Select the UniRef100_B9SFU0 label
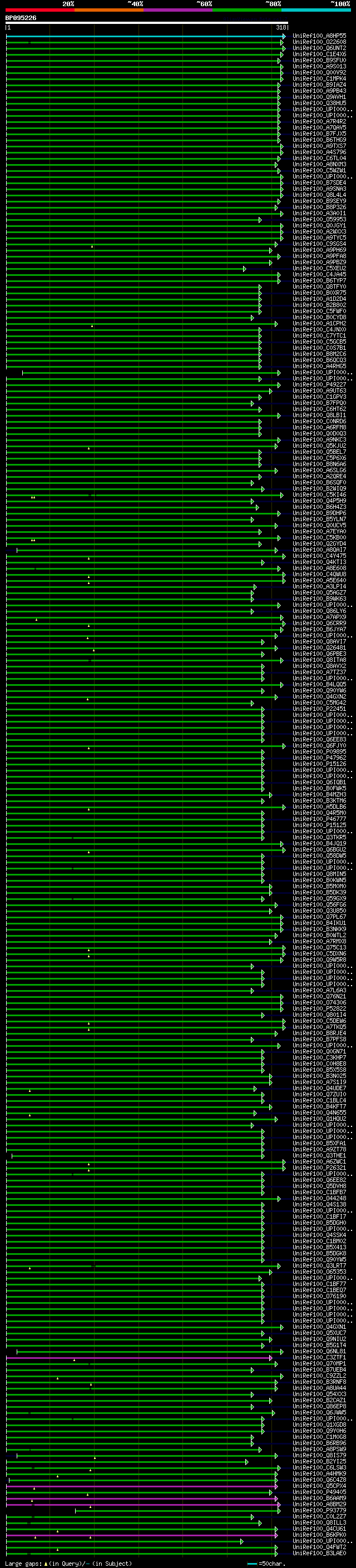The width and height of the screenshot is (356, 1568). click(319, 60)
